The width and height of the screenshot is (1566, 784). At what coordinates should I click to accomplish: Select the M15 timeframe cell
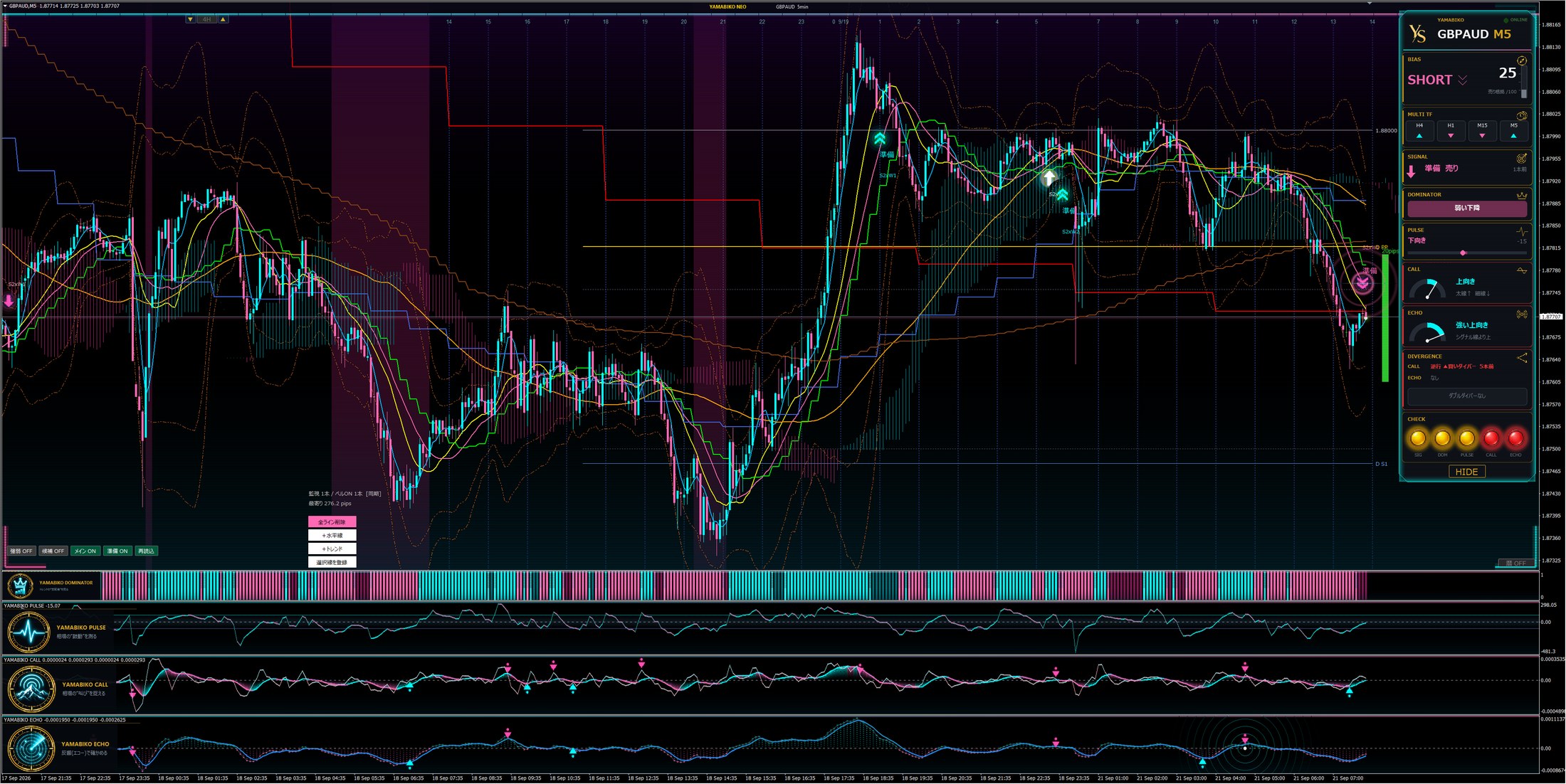(1482, 130)
